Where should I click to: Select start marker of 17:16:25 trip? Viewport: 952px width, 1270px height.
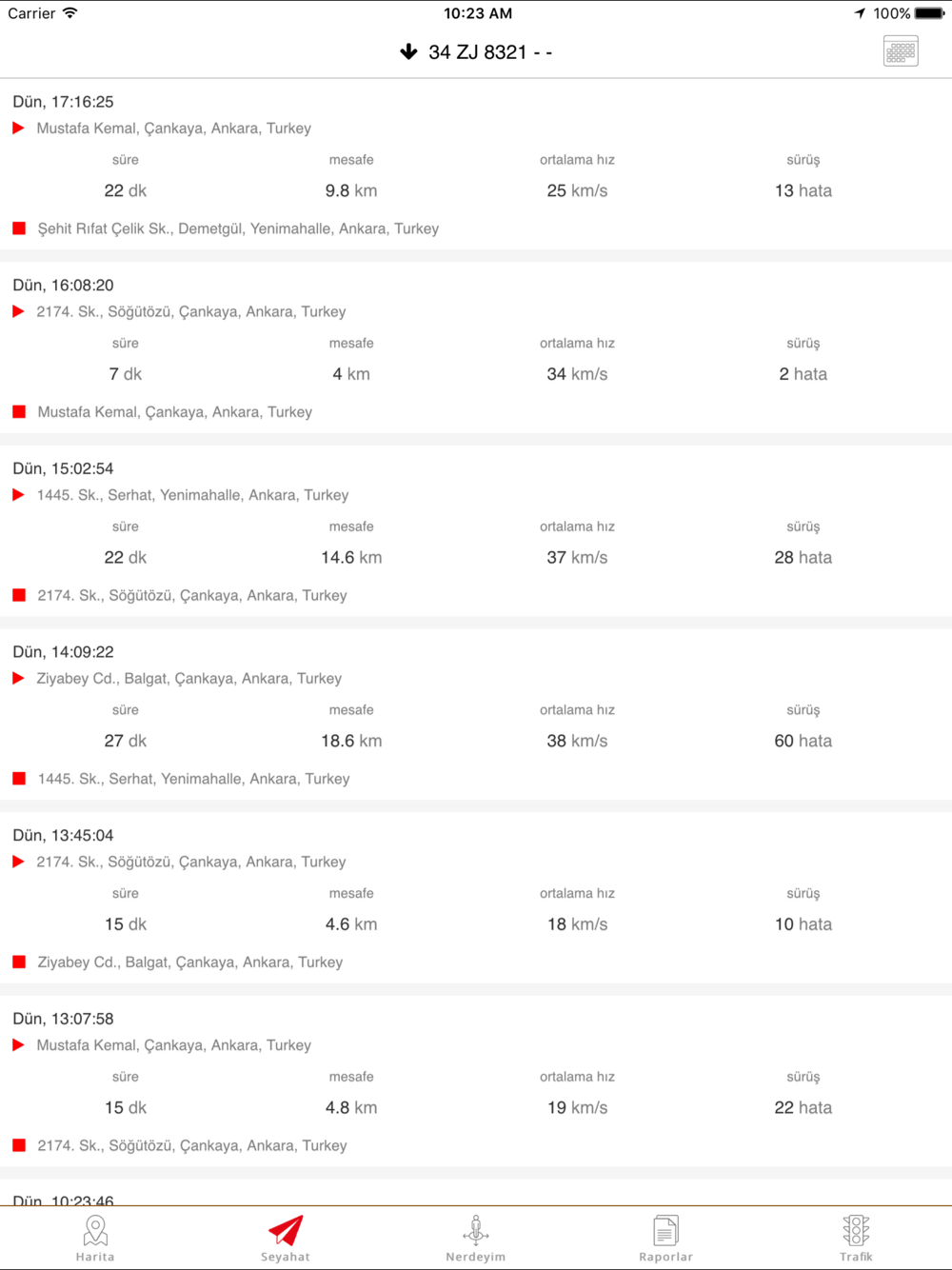[x=18, y=129]
